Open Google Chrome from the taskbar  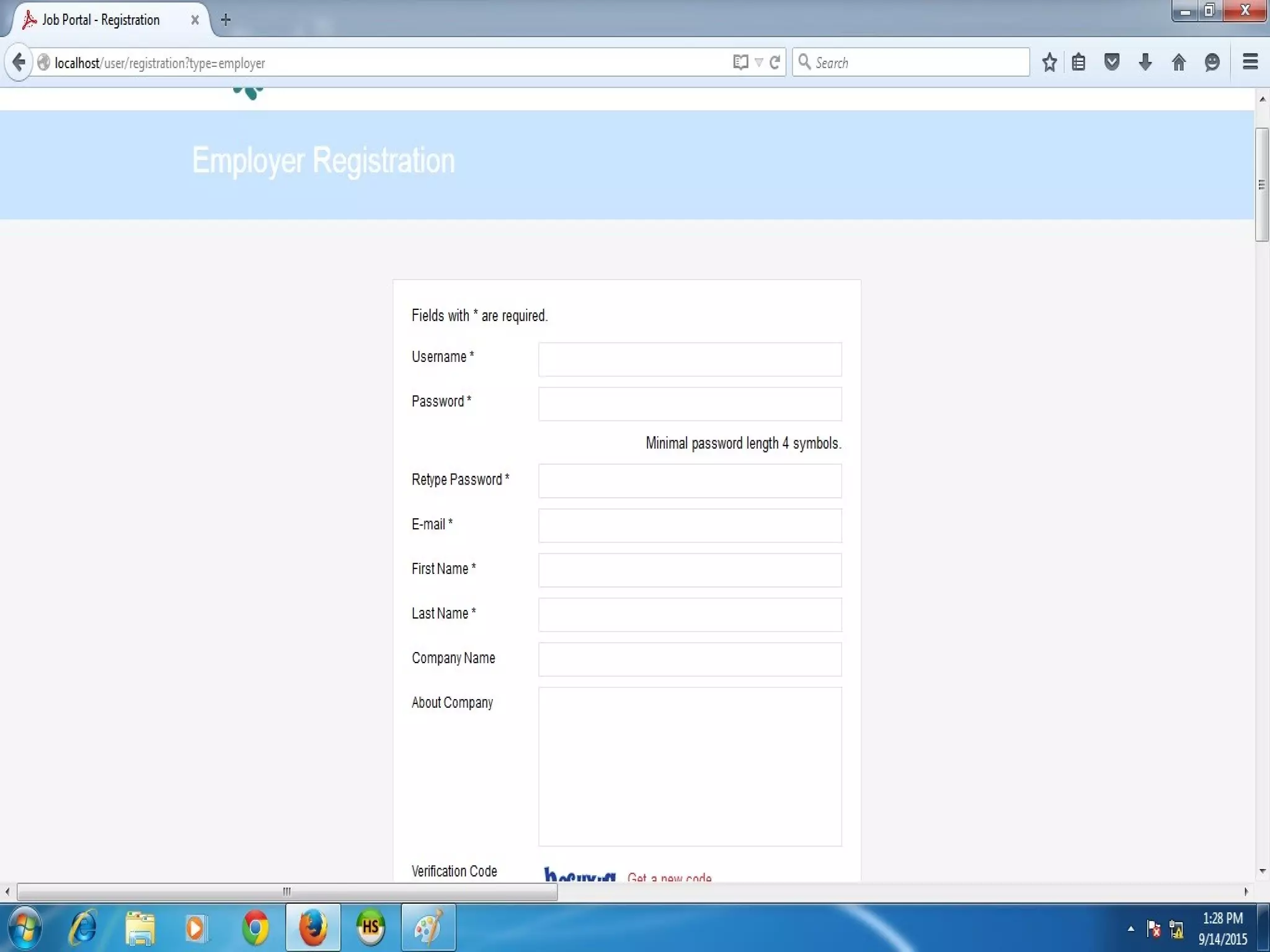pyautogui.click(x=255, y=928)
